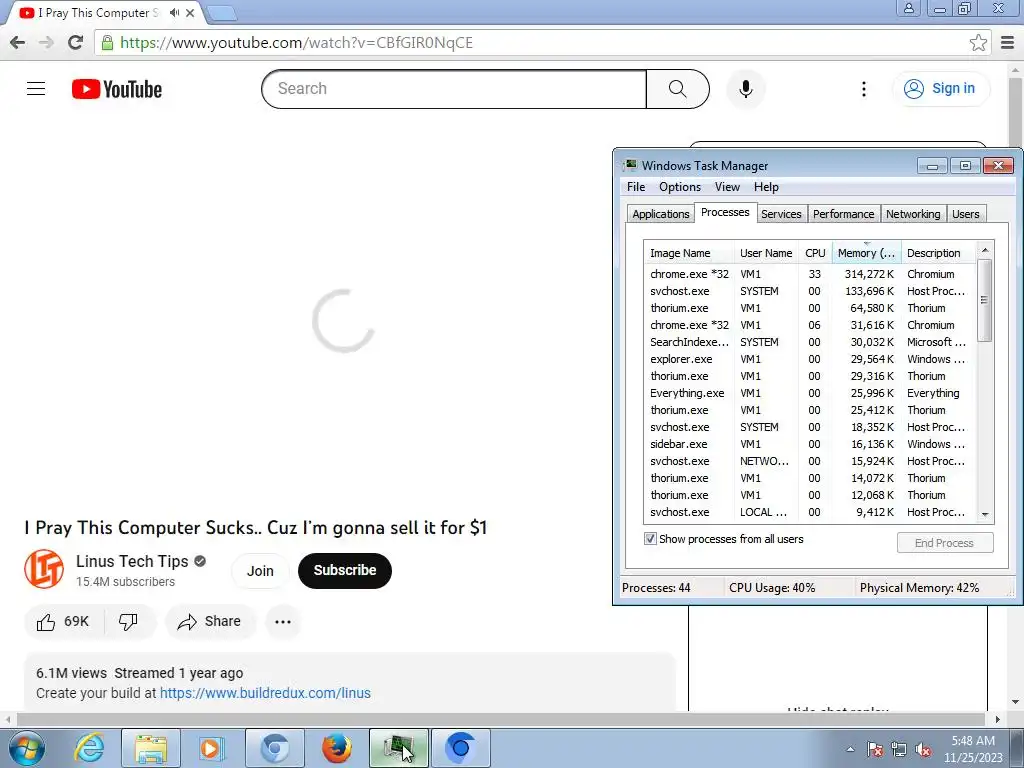Open the Task Manager Options menu

click(x=680, y=187)
